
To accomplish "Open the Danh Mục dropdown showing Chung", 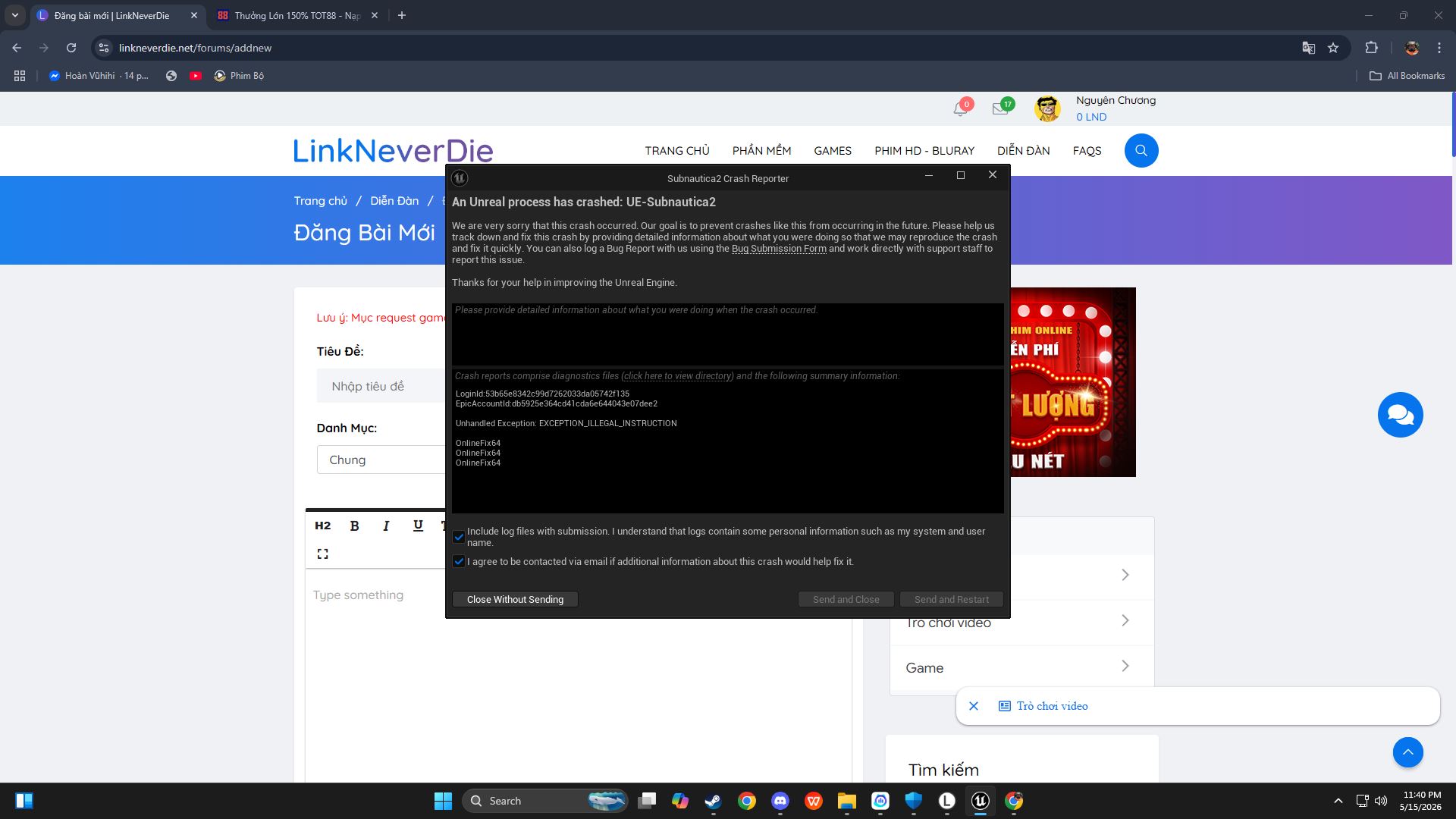I will 381,460.
